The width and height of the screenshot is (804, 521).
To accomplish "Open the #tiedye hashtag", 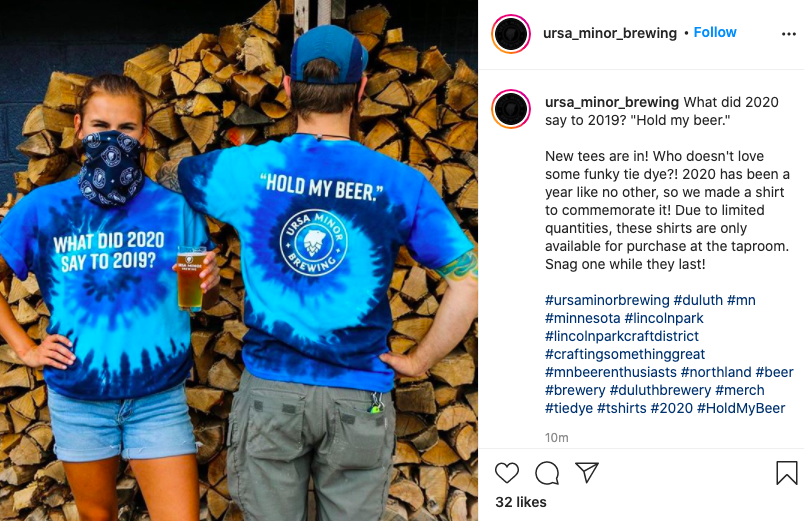I will click(x=569, y=408).
